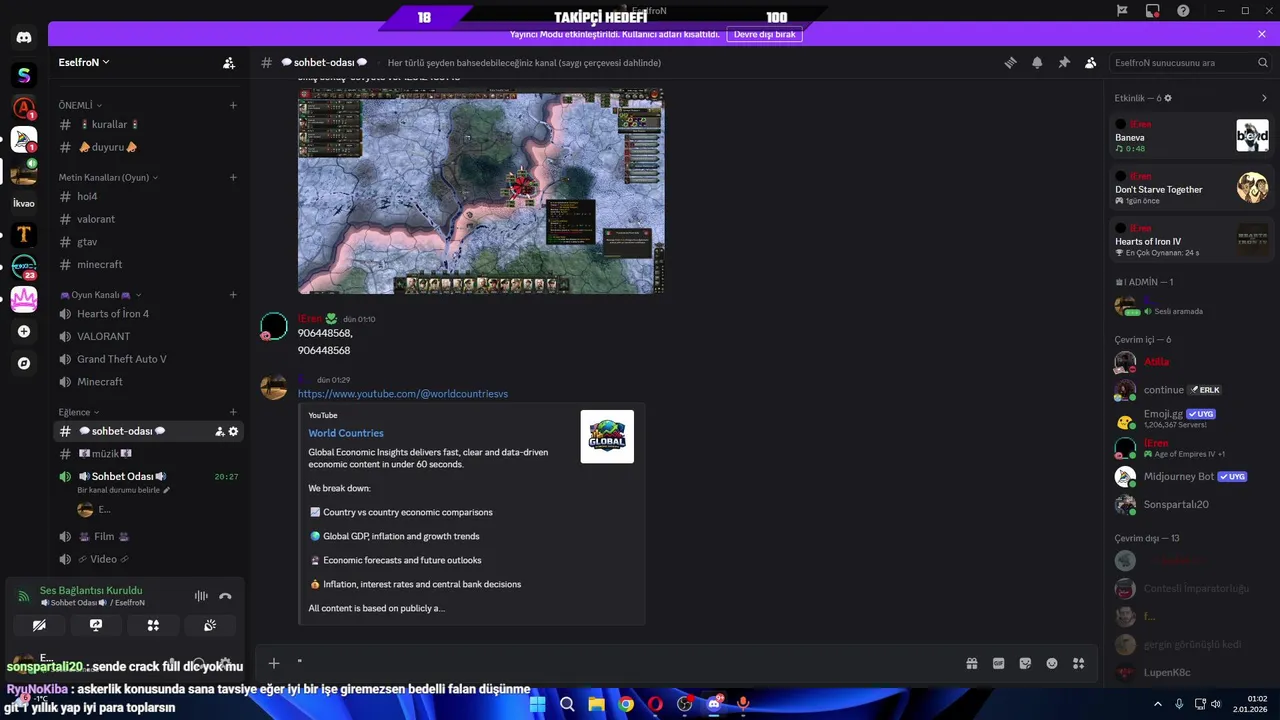The width and height of the screenshot is (1280, 720).
Task: Join Grand Theft Auto V voice channel
Action: pos(148,359)
